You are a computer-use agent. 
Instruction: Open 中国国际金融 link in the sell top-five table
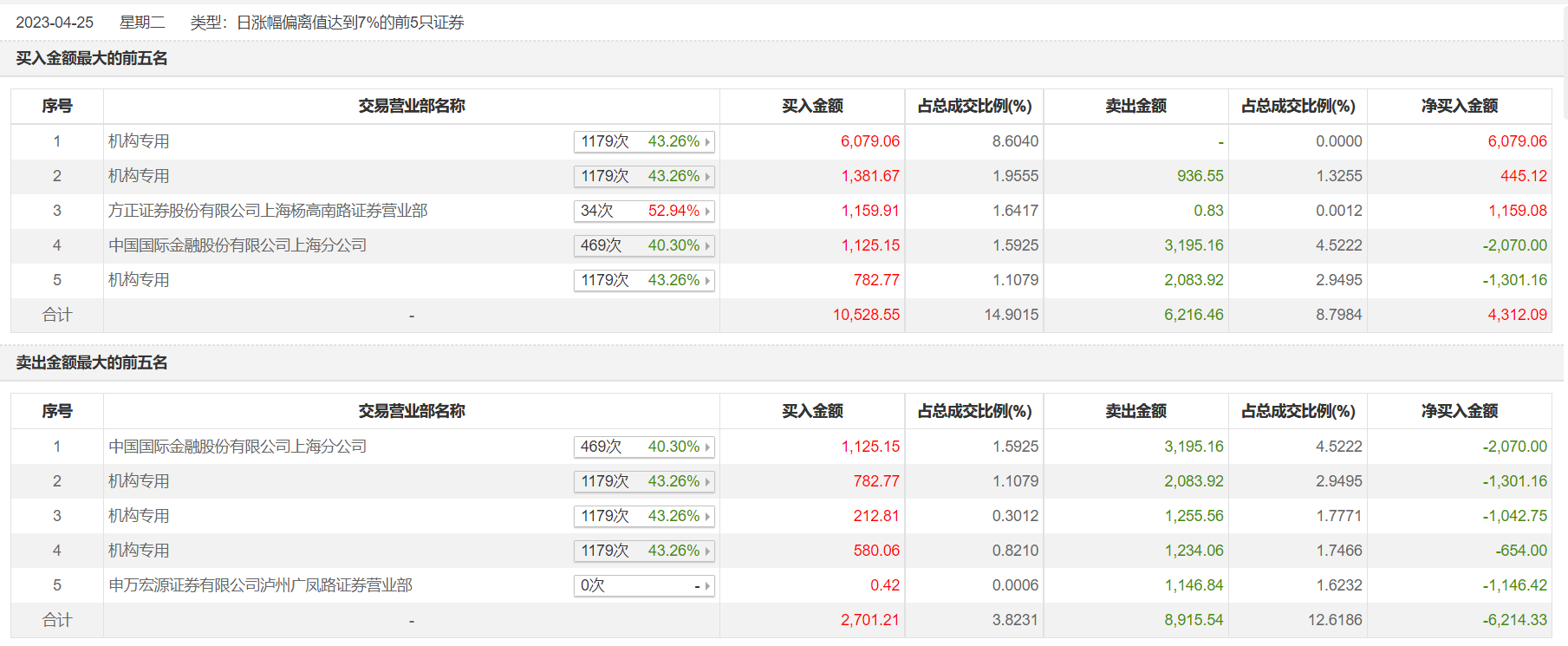click(x=237, y=447)
